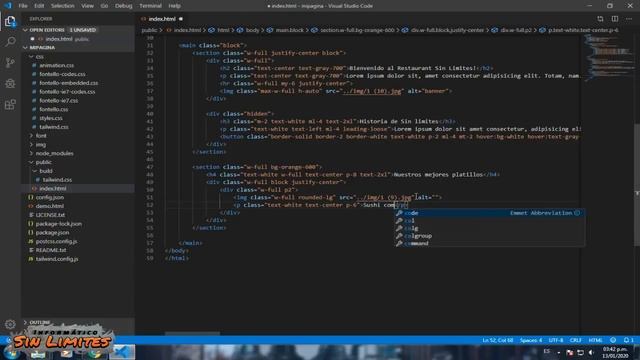Open tailwind.config.js file
The width and height of the screenshot is (640, 360).
point(57,259)
